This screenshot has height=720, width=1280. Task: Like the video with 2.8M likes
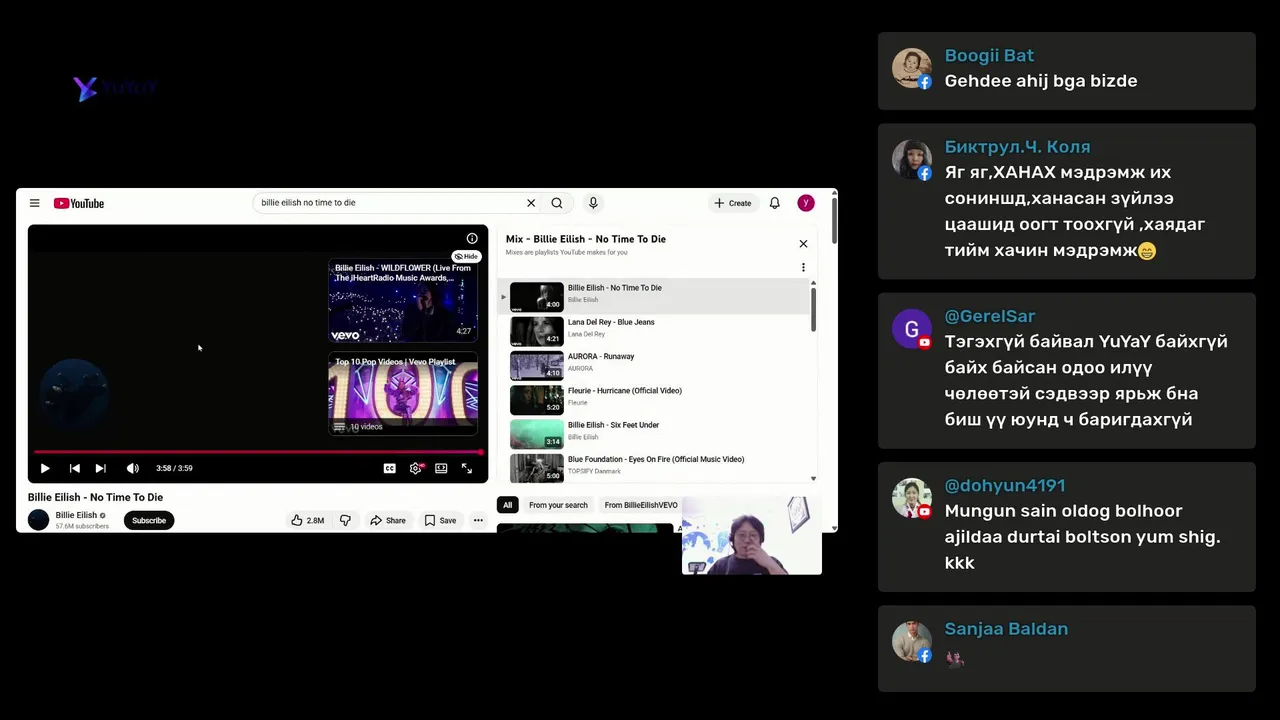click(x=308, y=520)
